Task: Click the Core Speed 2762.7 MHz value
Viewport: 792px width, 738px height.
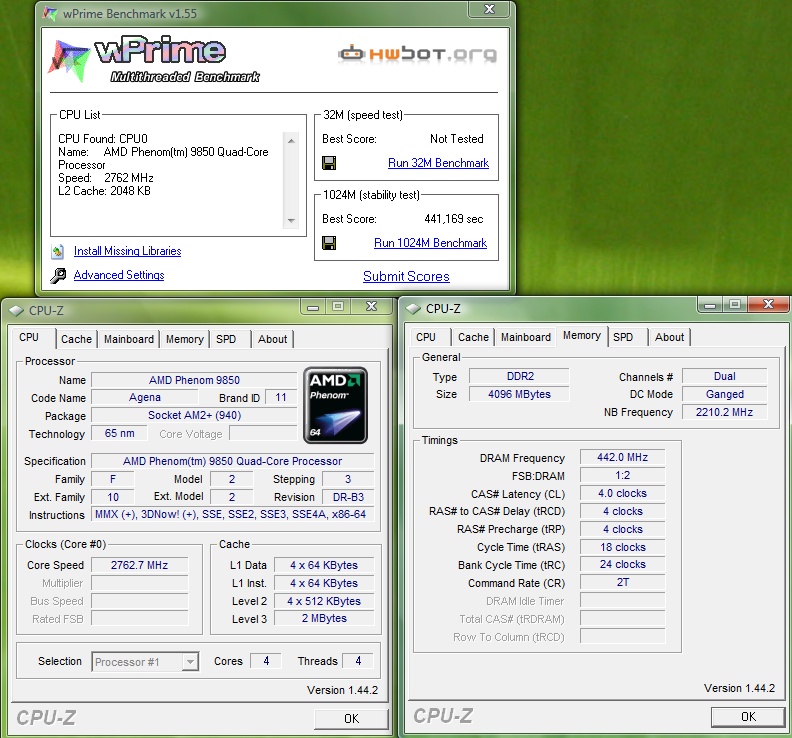Action: tap(139, 565)
